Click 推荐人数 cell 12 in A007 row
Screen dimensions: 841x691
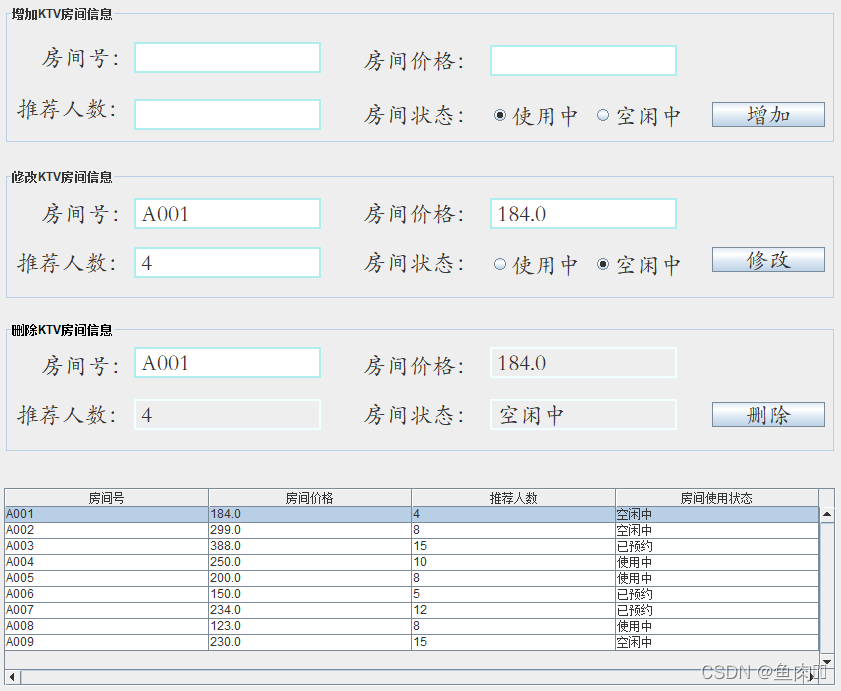(x=513, y=610)
